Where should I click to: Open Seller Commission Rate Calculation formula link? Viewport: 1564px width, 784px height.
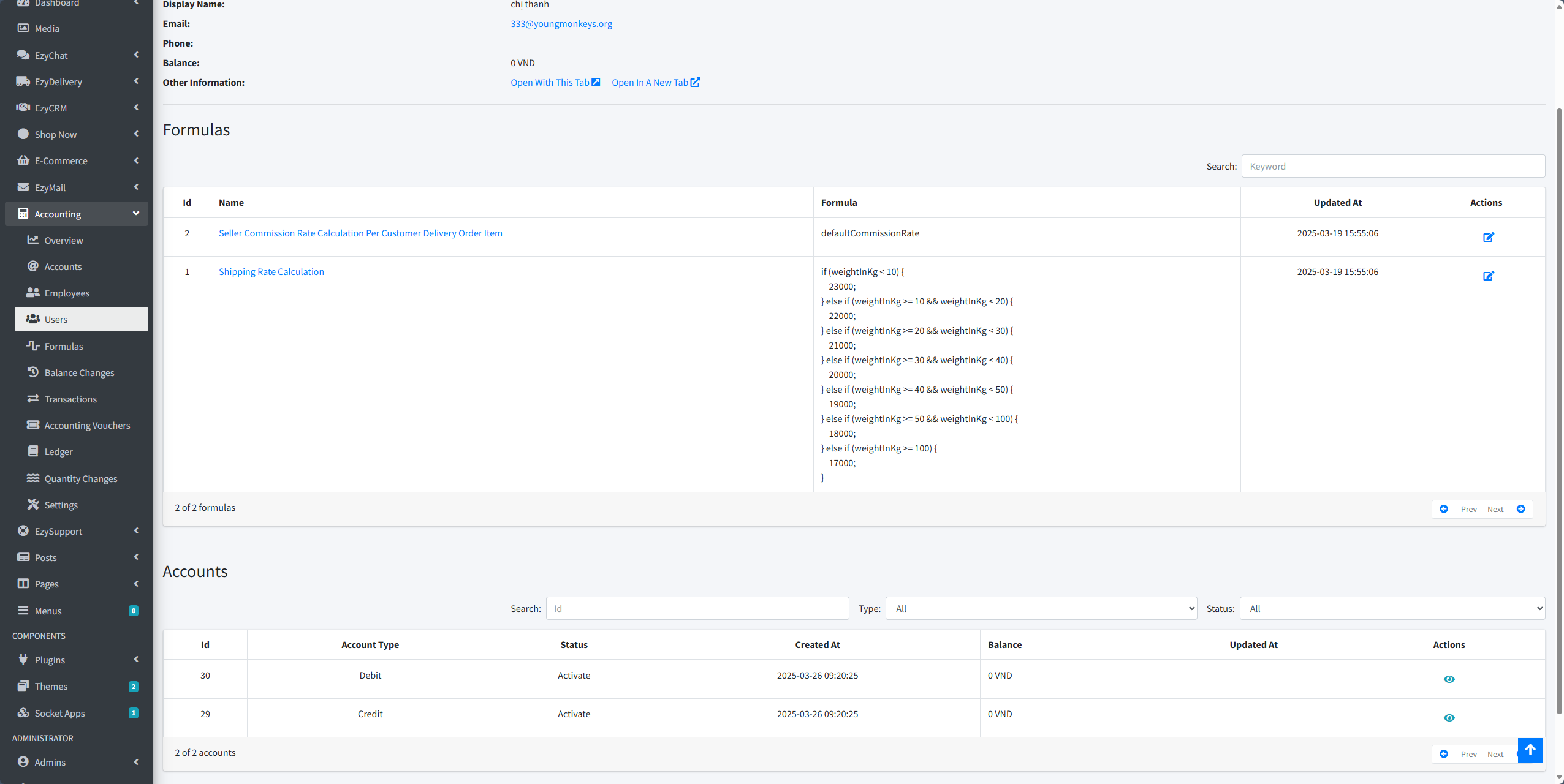point(360,233)
